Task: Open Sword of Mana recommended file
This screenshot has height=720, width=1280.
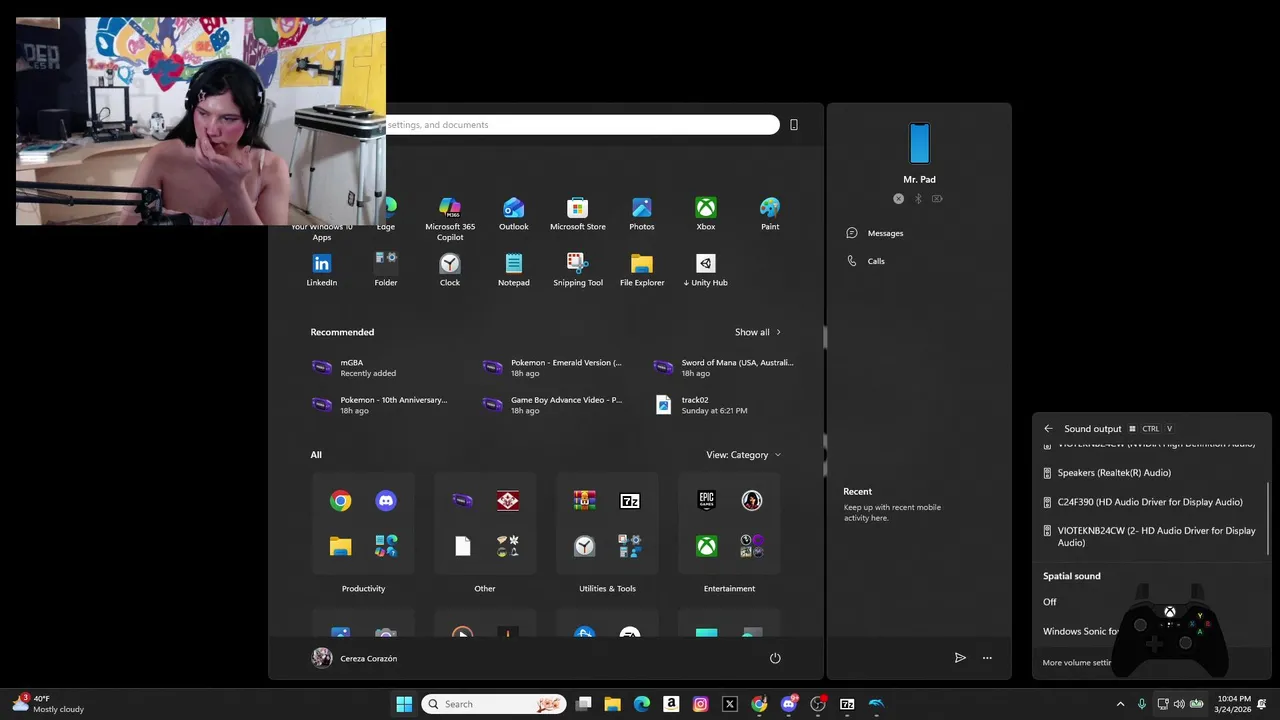Action: pyautogui.click(x=724, y=368)
